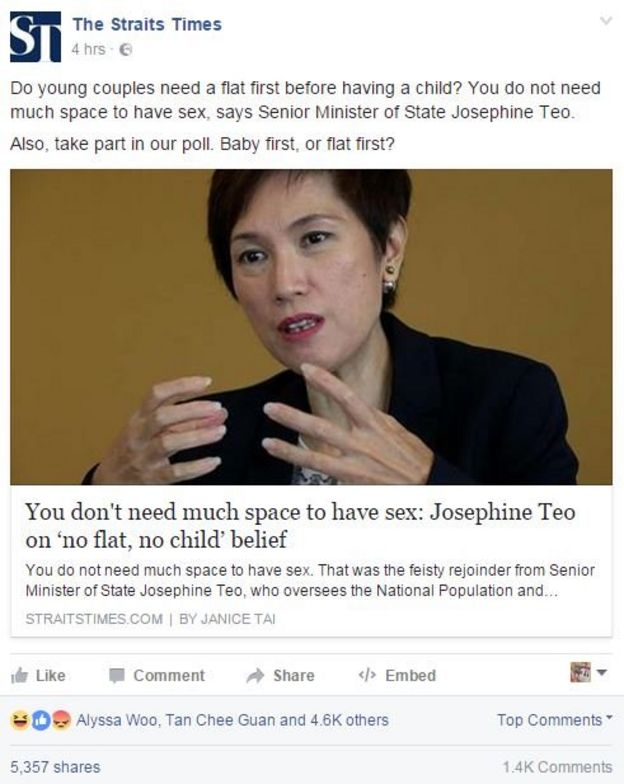
Task: Click the Embed code brackets icon
Action: point(368,676)
